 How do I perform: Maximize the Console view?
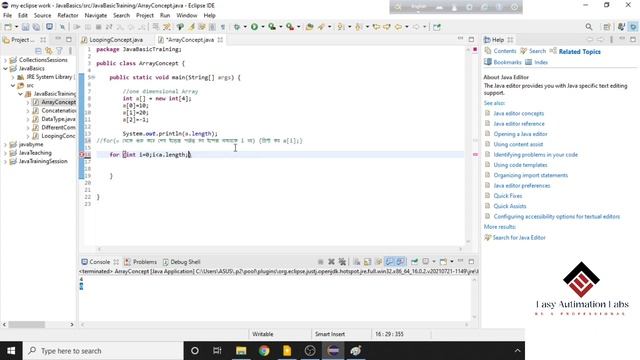(x=471, y=261)
